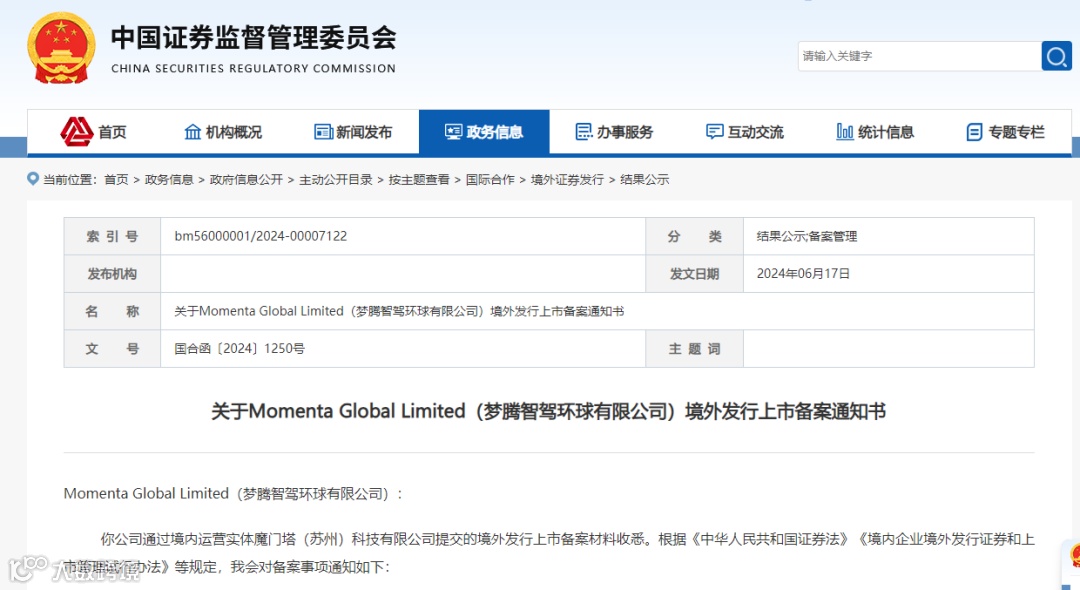
Task: Open 主动公开目录 breadcrumb link
Action: pyautogui.click(x=335, y=180)
